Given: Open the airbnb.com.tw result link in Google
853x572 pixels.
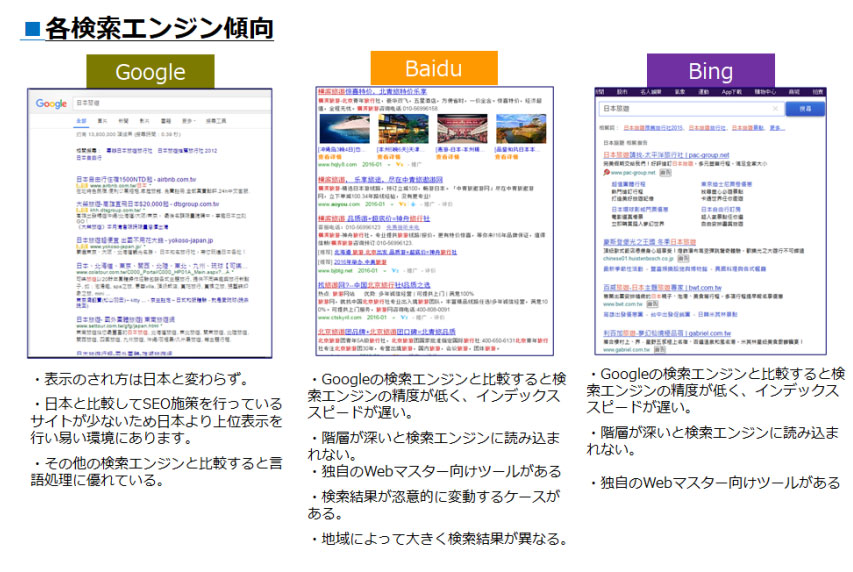Looking at the screenshot, I should (136, 179).
